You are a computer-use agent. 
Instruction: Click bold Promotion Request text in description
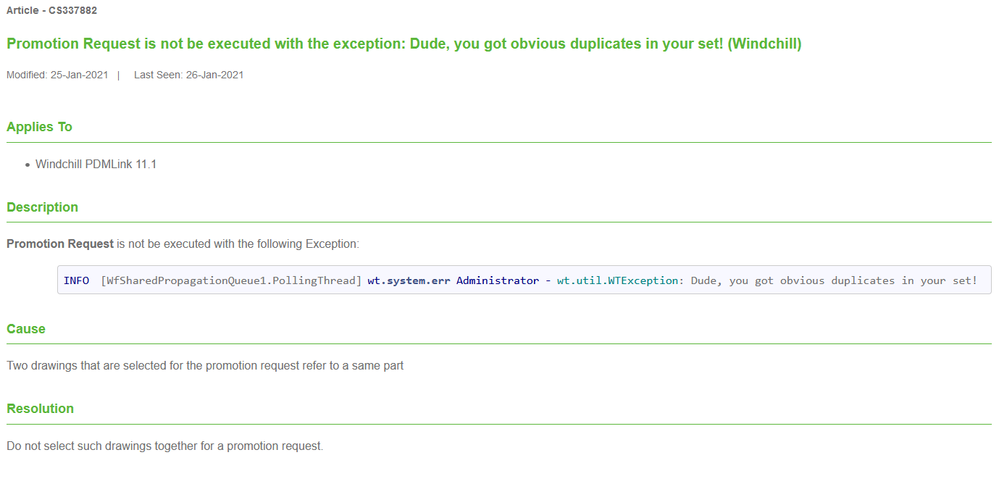click(60, 244)
